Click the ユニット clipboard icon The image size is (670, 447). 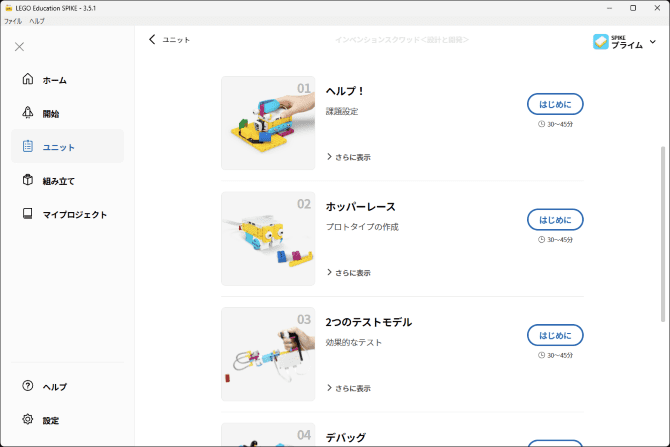28,147
